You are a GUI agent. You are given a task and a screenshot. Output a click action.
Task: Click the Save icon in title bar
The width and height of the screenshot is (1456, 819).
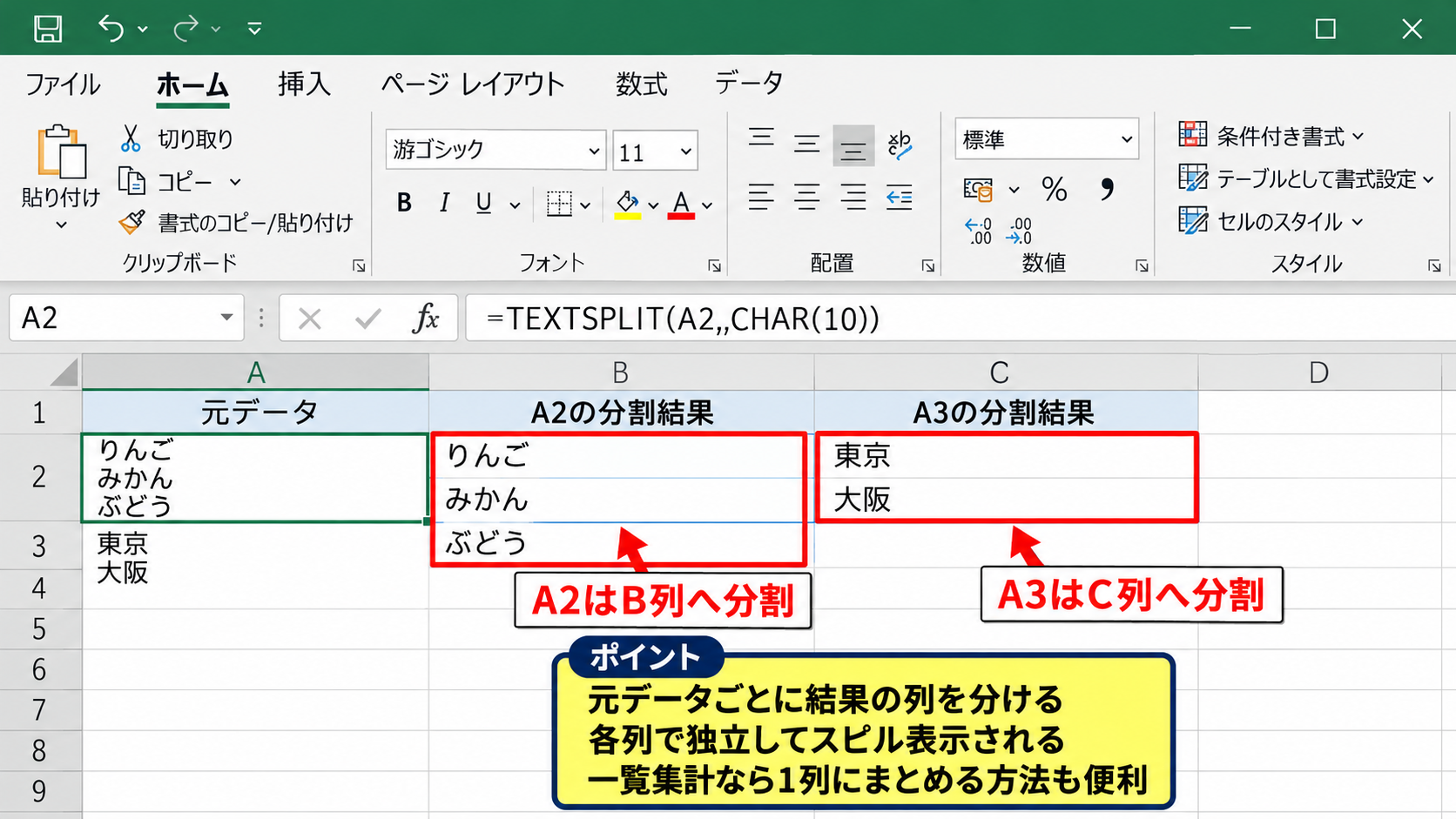click(x=48, y=29)
